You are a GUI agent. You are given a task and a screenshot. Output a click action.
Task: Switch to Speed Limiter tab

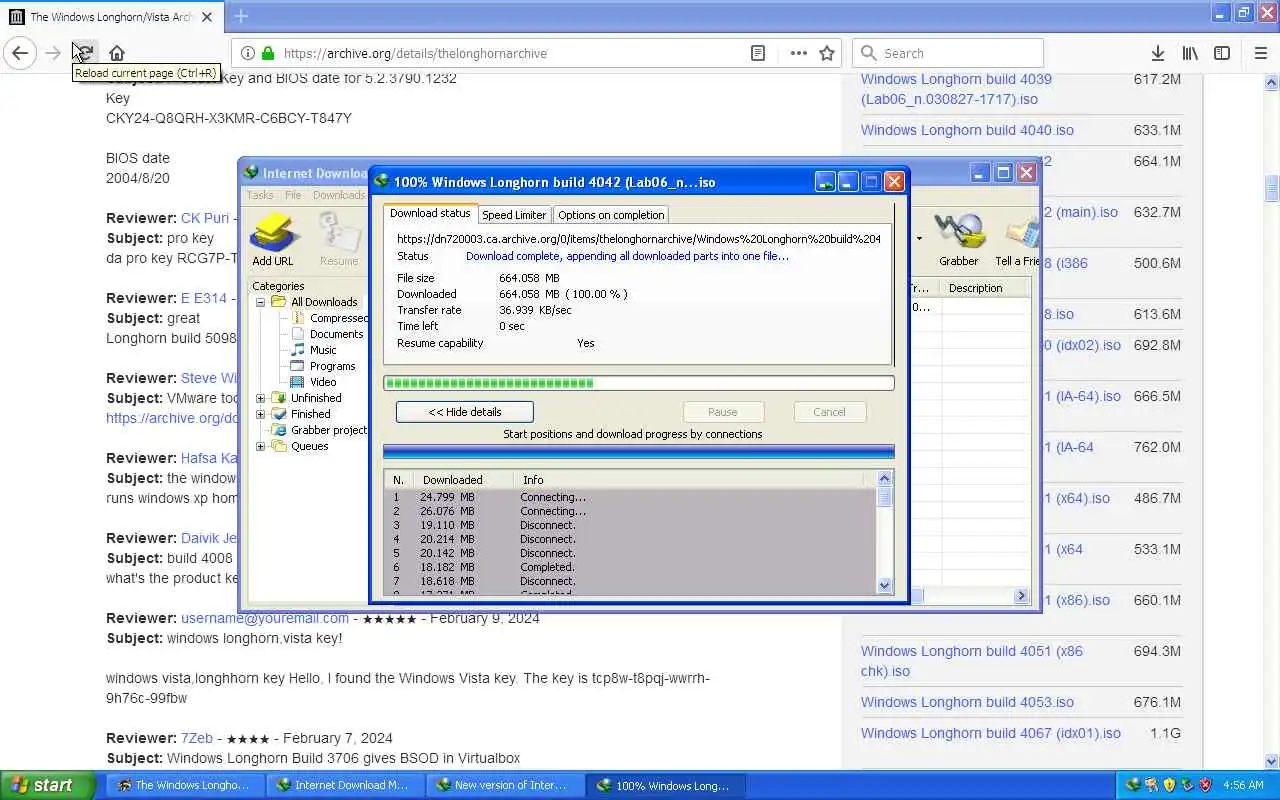pos(514,215)
